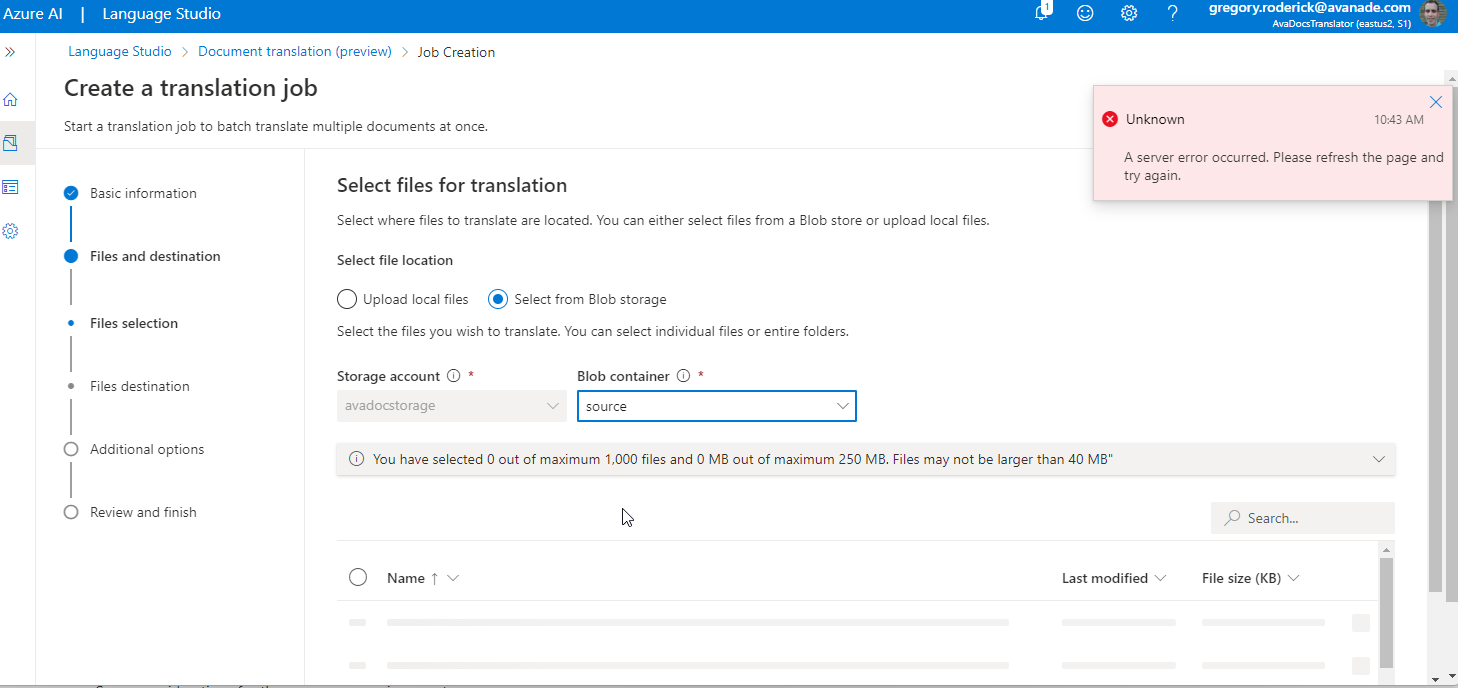Open the help question mark icon
The height and width of the screenshot is (688, 1458).
(1172, 14)
